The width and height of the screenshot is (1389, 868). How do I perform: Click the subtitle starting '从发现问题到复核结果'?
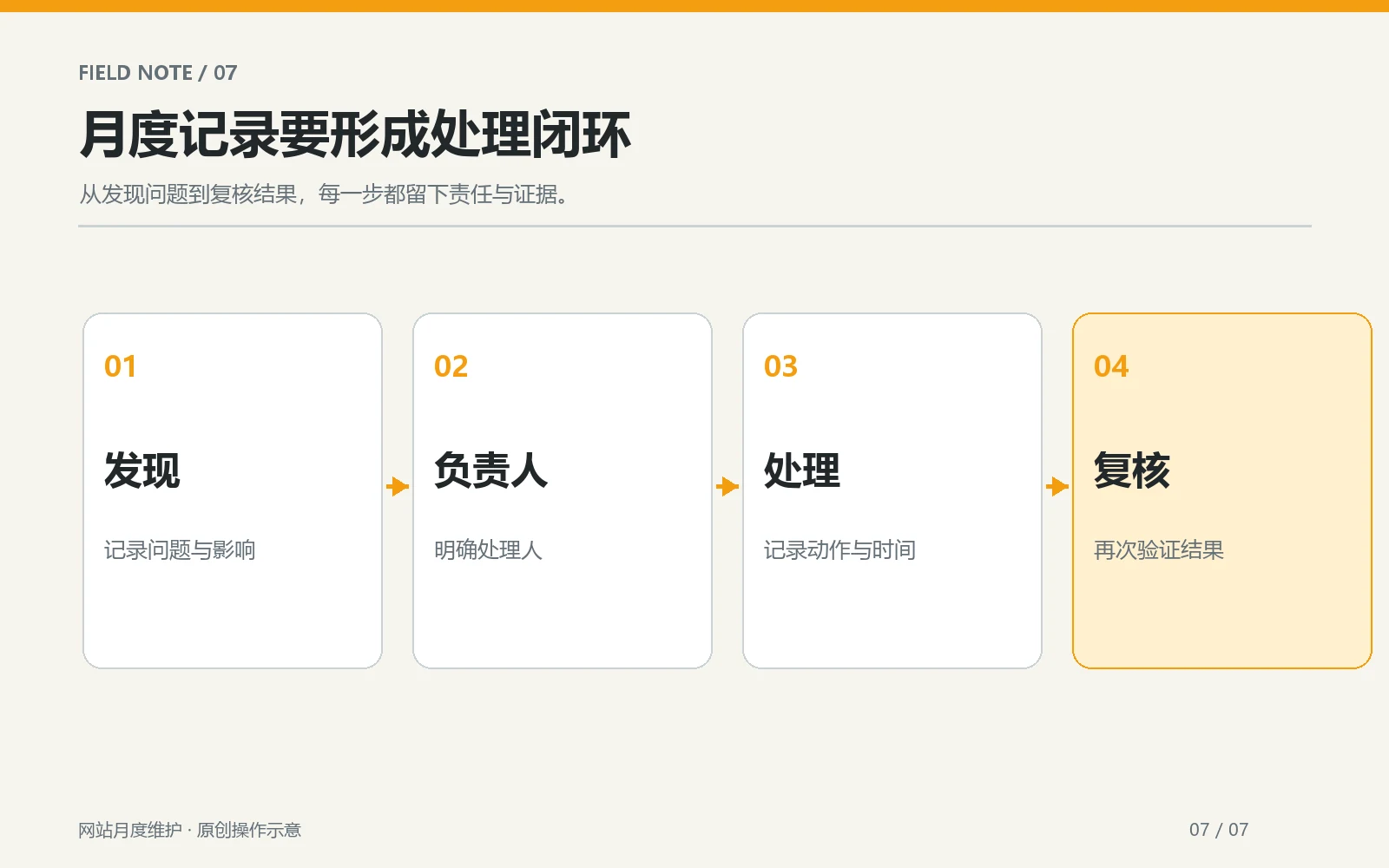[x=324, y=194]
